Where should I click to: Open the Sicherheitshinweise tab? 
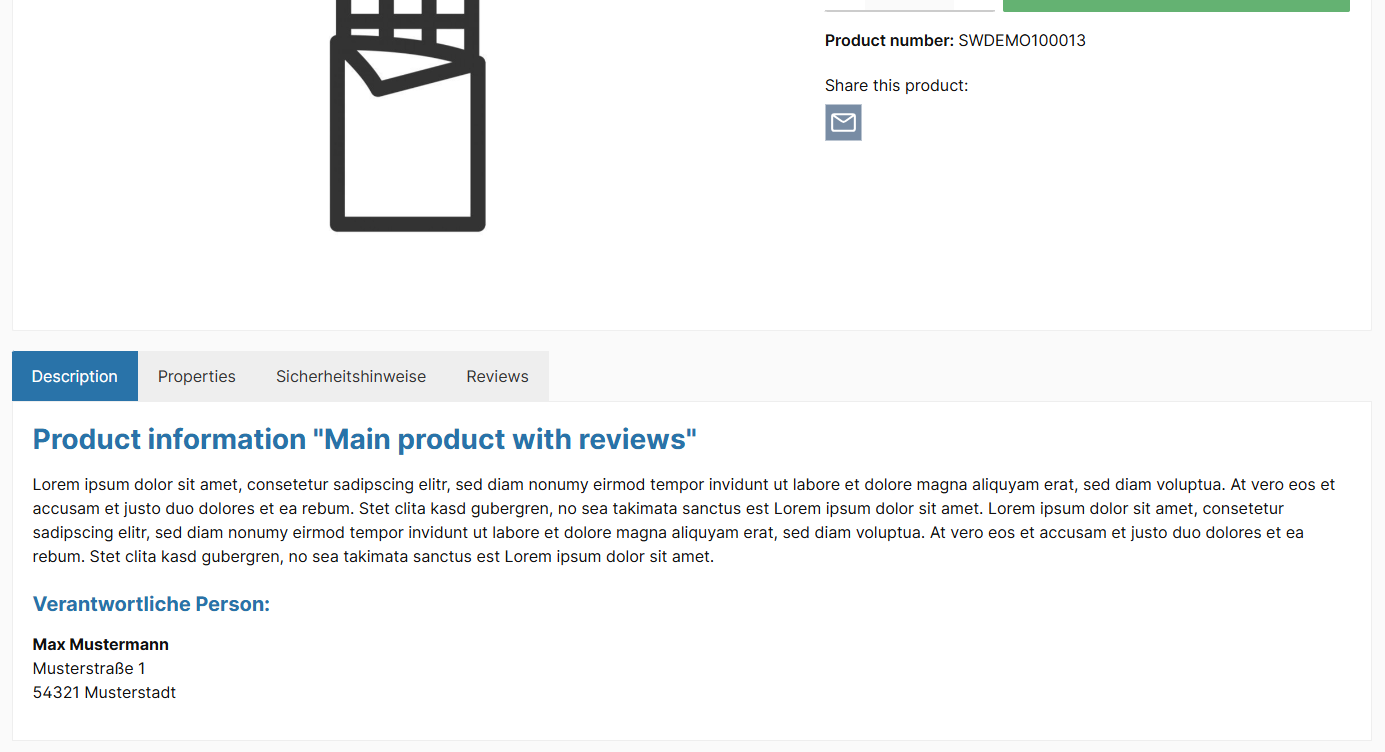coord(351,376)
